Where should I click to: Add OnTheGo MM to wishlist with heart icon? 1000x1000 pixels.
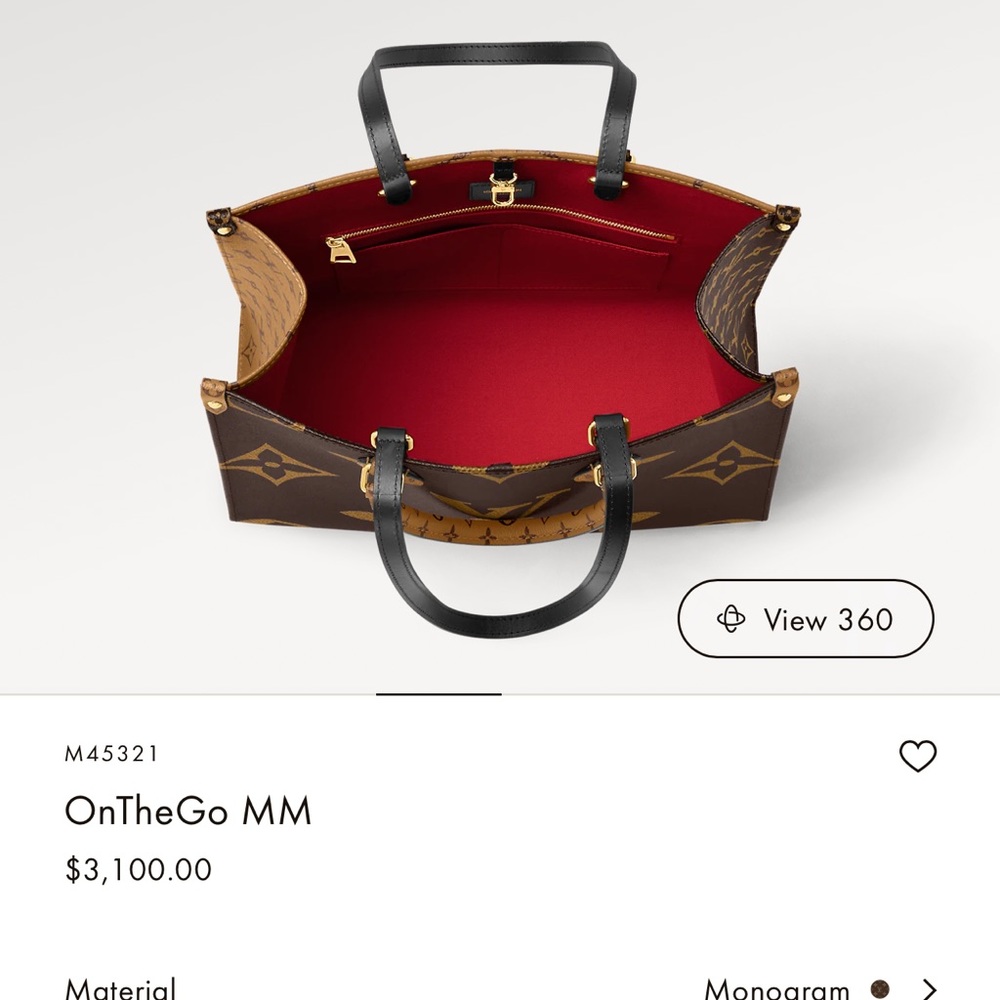(917, 756)
